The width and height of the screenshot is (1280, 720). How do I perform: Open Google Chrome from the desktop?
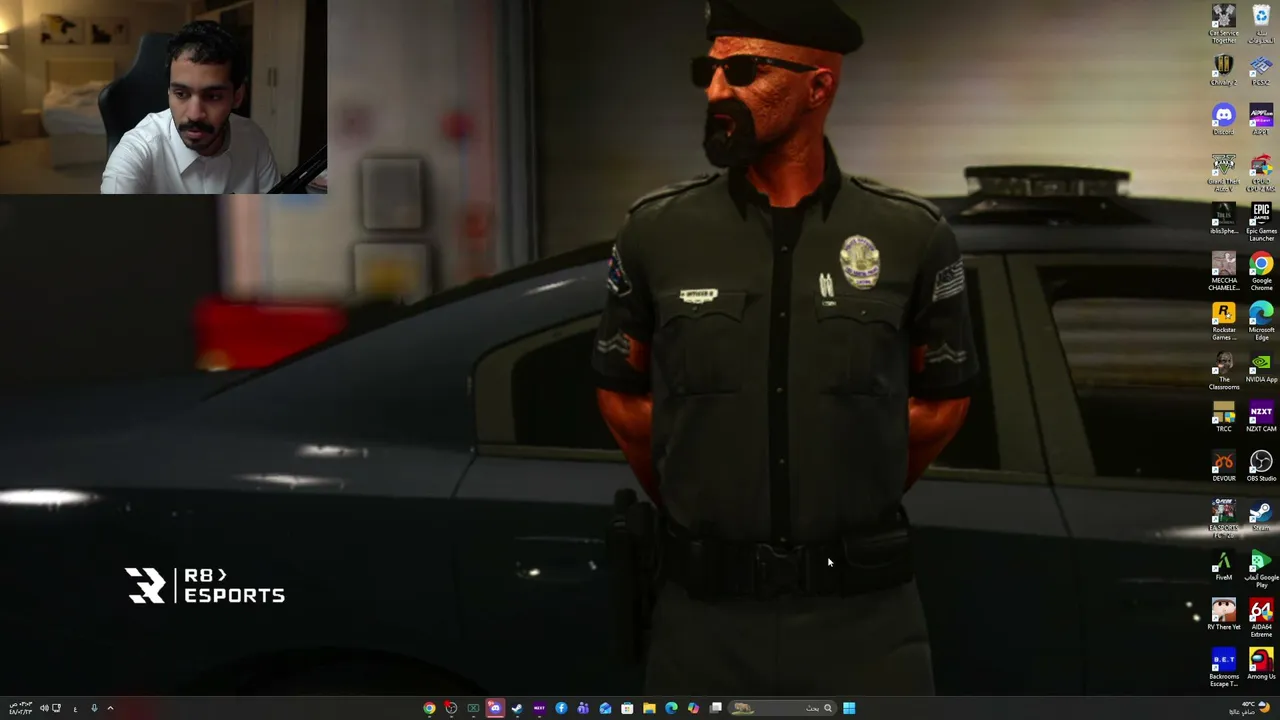1261,271
